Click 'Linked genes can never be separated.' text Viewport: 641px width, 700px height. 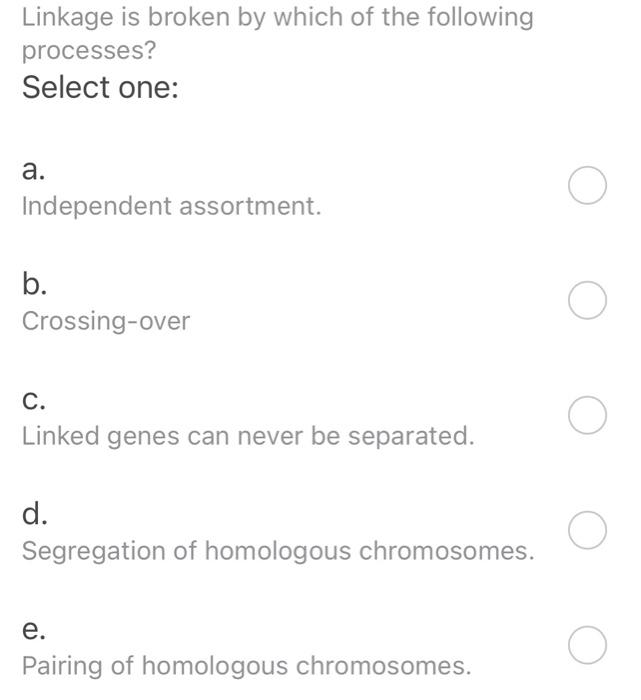click(x=248, y=437)
